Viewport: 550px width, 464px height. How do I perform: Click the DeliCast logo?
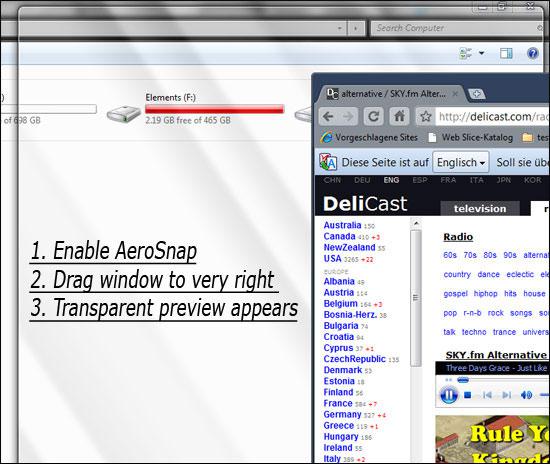(365, 204)
